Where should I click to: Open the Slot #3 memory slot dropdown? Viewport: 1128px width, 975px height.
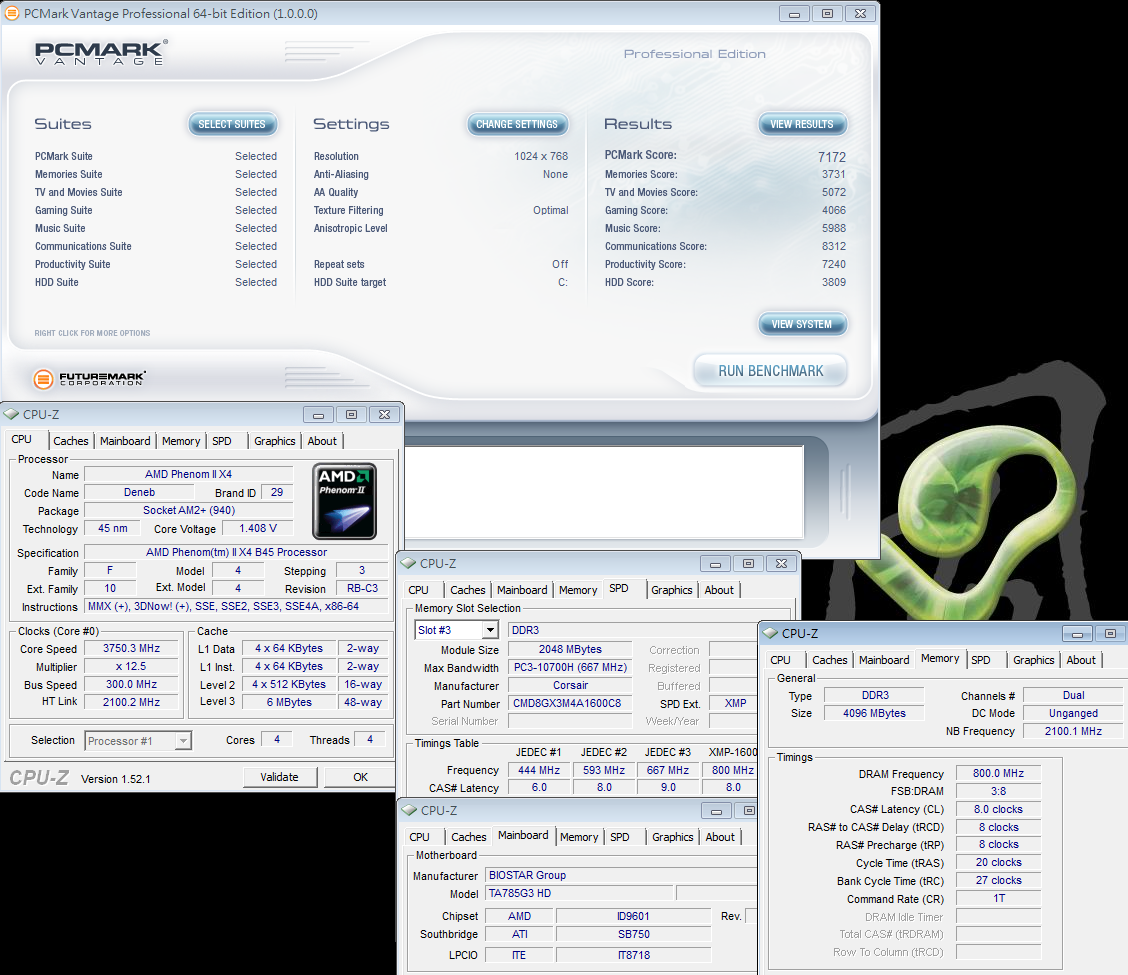click(x=491, y=630)
